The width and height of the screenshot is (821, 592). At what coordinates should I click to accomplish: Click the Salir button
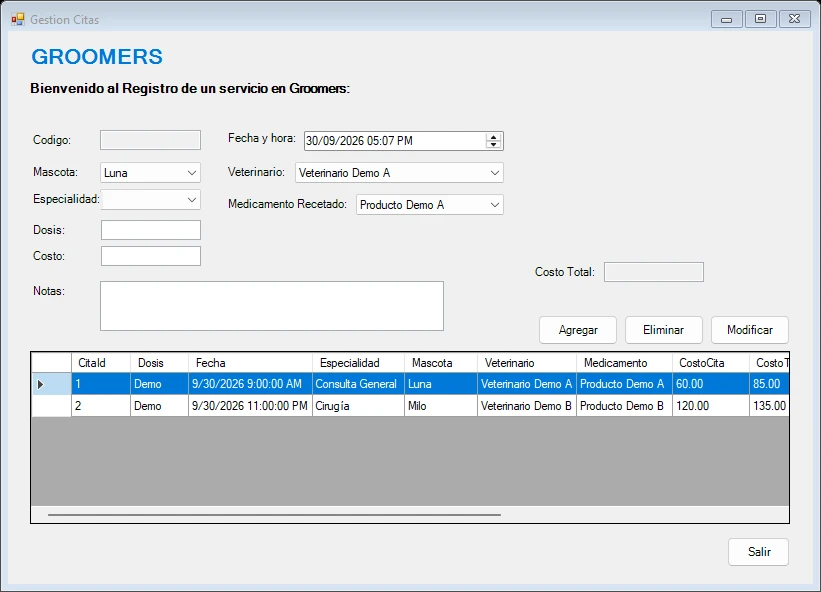coord(758,552)
